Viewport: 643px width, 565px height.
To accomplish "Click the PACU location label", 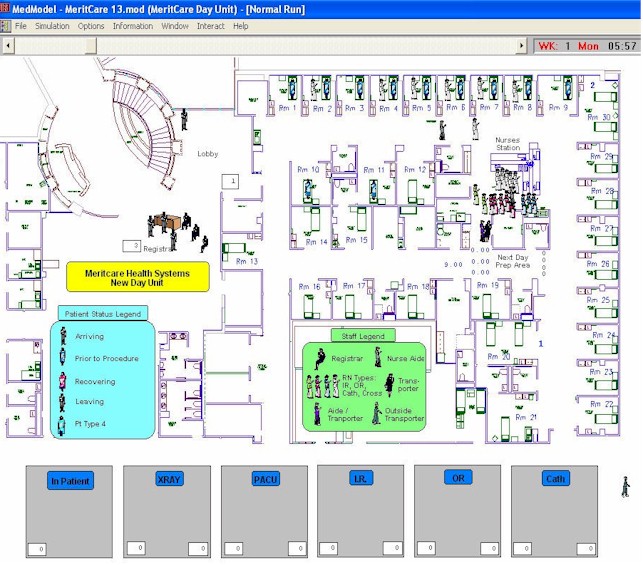I will pos(265,479).
